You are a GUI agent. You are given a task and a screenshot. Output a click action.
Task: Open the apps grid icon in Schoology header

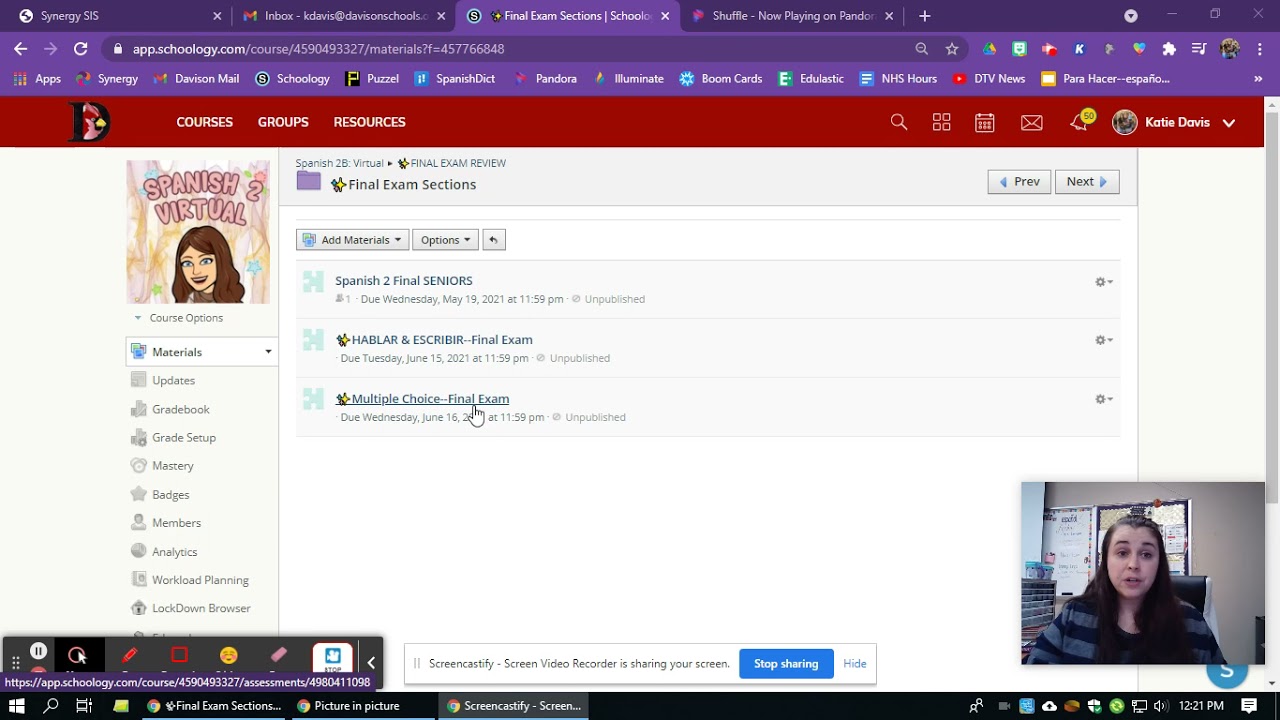tap(941, 122)
